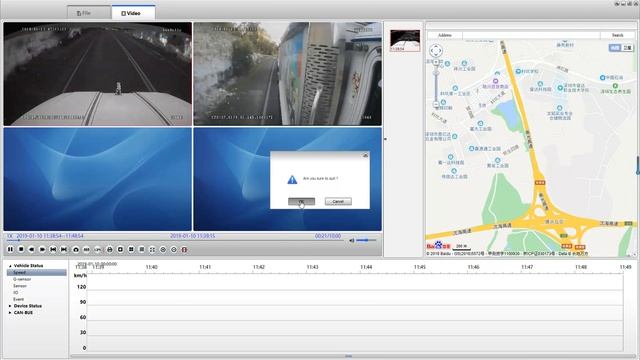This screenshot has width=640, height=360.
Task: Switch to four-window video layout
Action: tap(131, 249)
